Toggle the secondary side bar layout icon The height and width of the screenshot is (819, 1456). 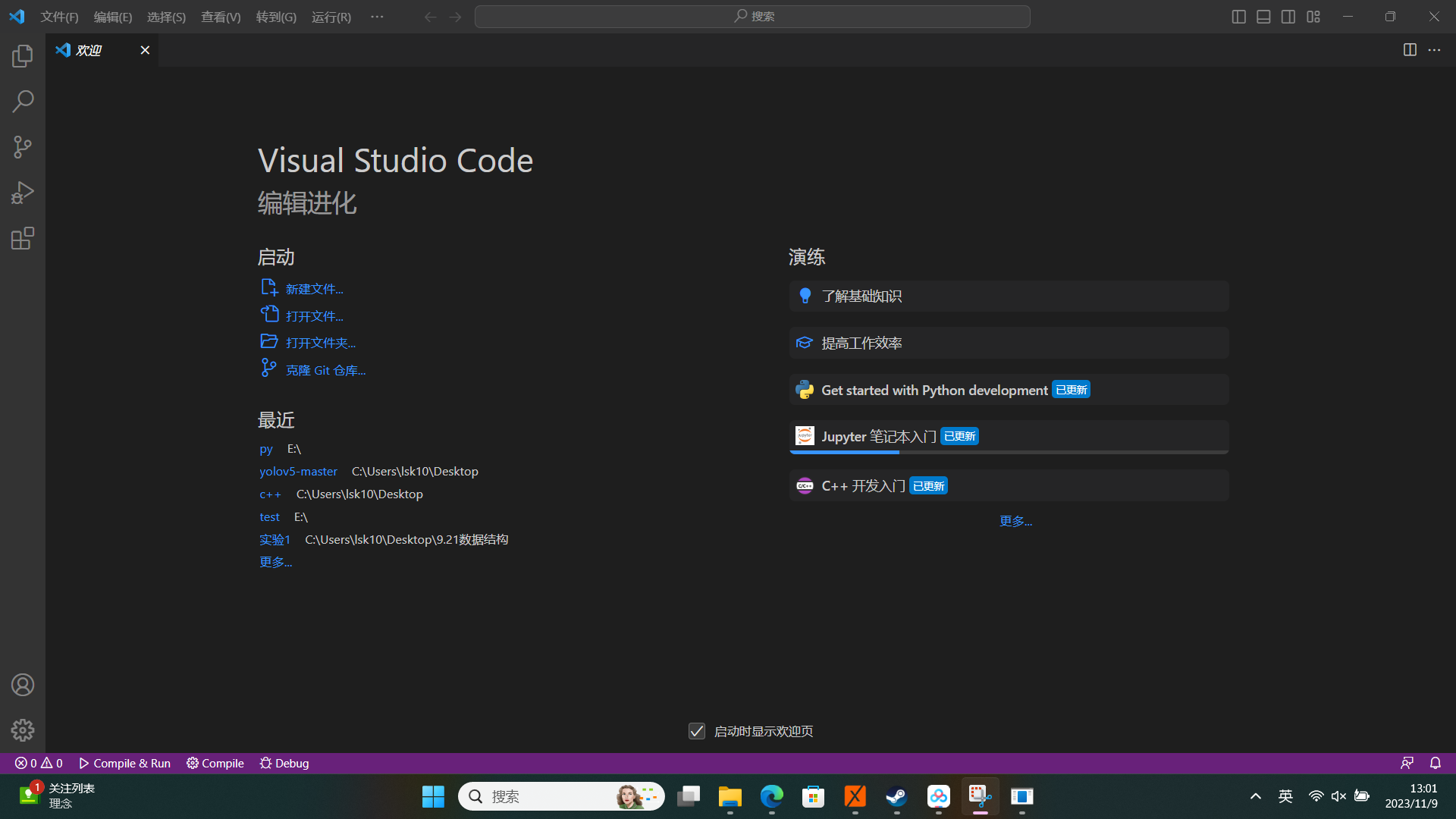click(1288, 17)
